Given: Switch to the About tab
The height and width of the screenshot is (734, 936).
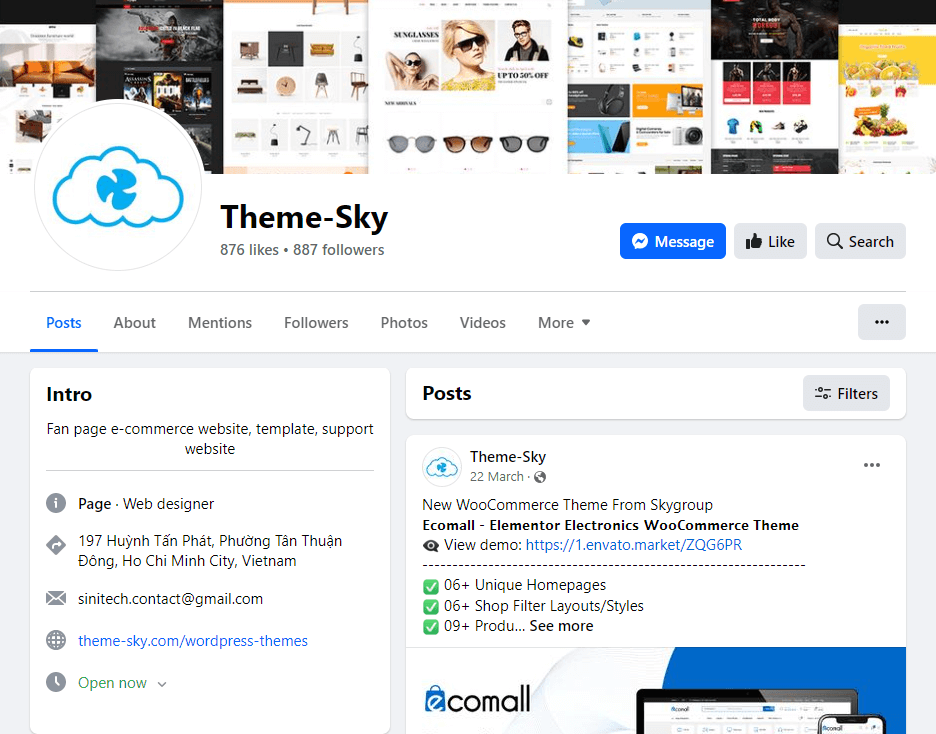Looking at the screenshot, I should (x=134, y=322).
